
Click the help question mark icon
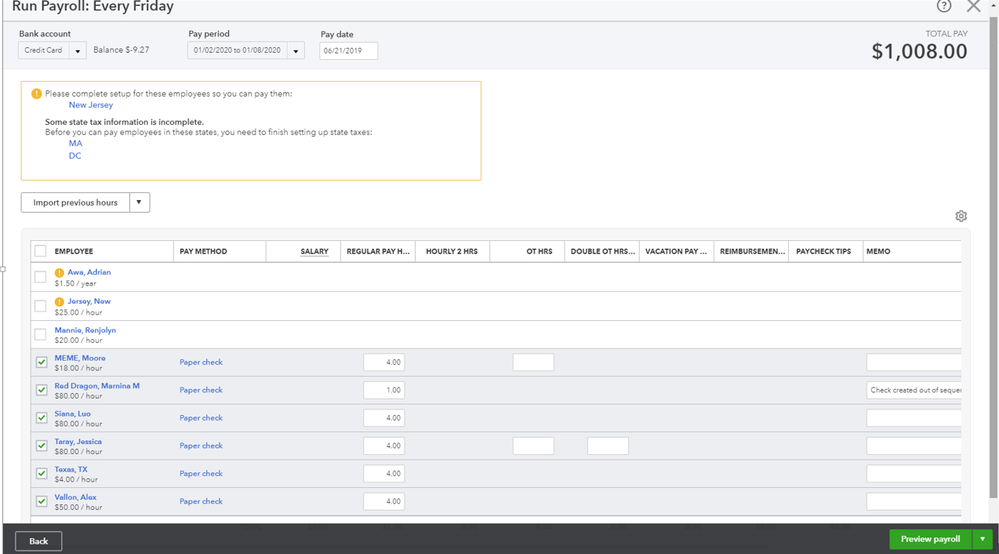tap(944, 7)
